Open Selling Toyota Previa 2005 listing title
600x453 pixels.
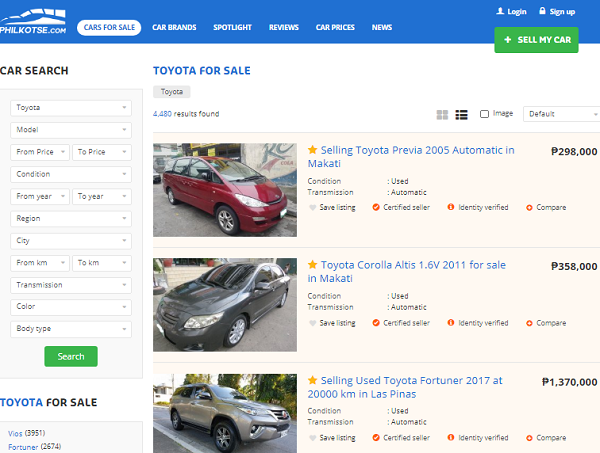411,156
